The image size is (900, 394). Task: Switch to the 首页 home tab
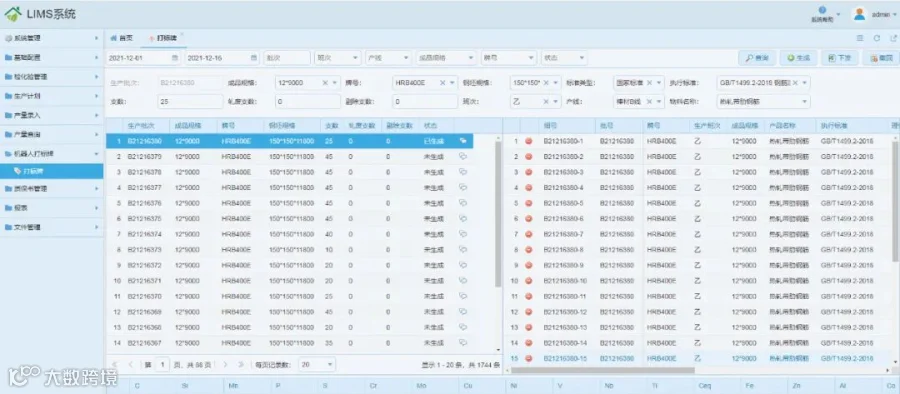[x=121, y=38]
